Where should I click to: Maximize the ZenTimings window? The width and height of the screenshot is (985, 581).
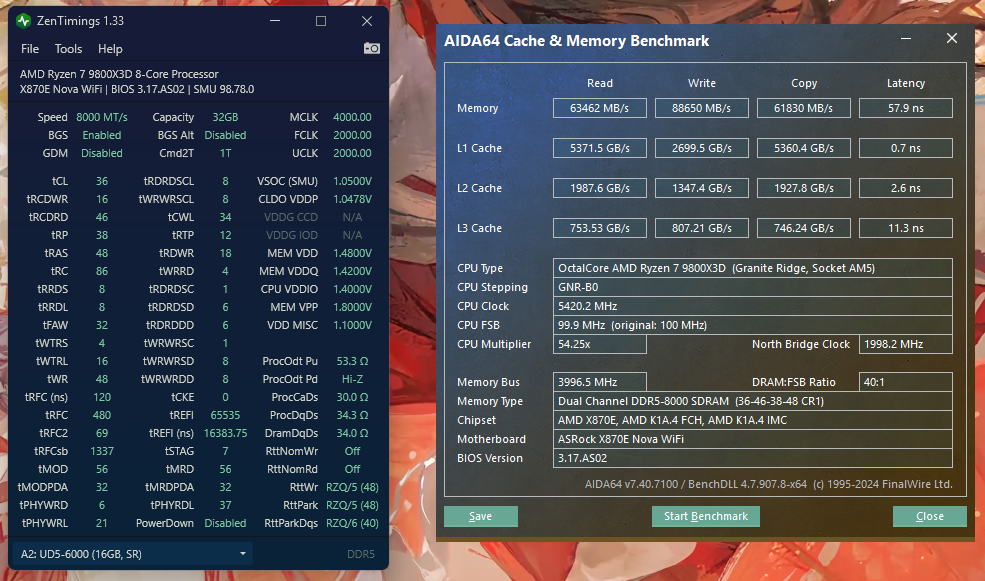coord(321,21)
